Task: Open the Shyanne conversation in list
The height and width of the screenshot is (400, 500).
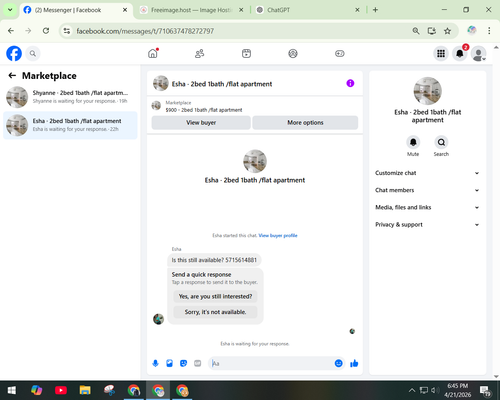Action: (x=70, y=97)
